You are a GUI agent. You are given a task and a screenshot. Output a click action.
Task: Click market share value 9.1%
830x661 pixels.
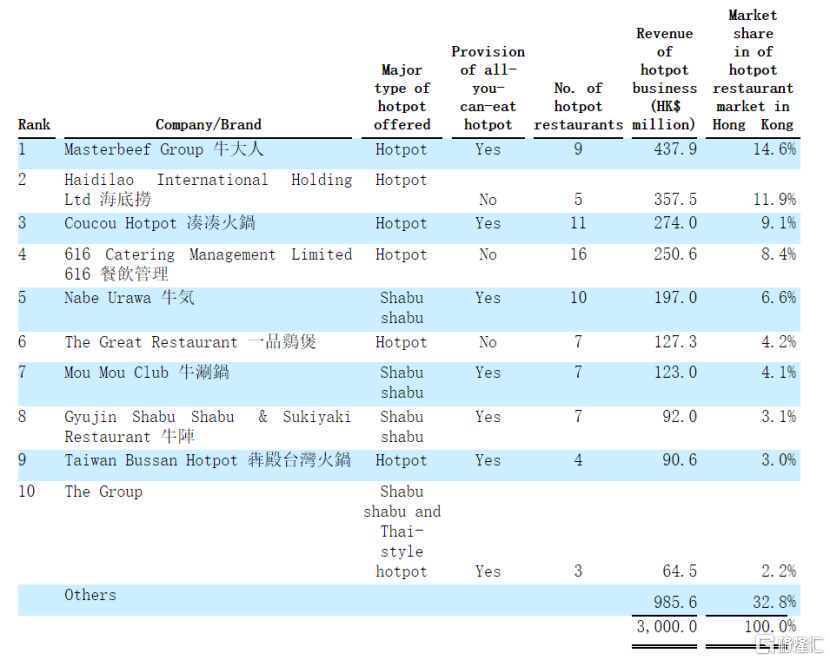[x=778, y=223]
